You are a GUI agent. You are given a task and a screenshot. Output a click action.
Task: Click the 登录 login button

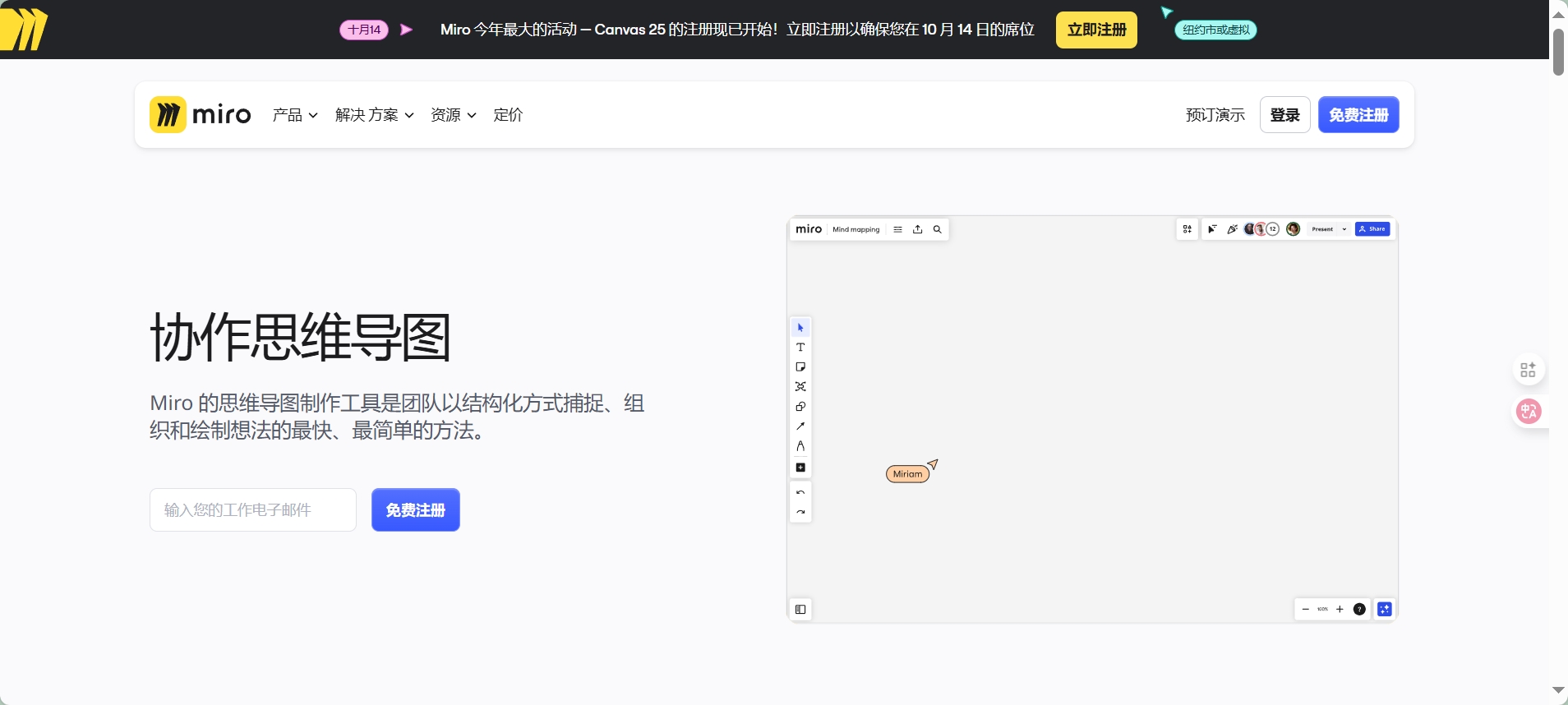click(1284, 115)
